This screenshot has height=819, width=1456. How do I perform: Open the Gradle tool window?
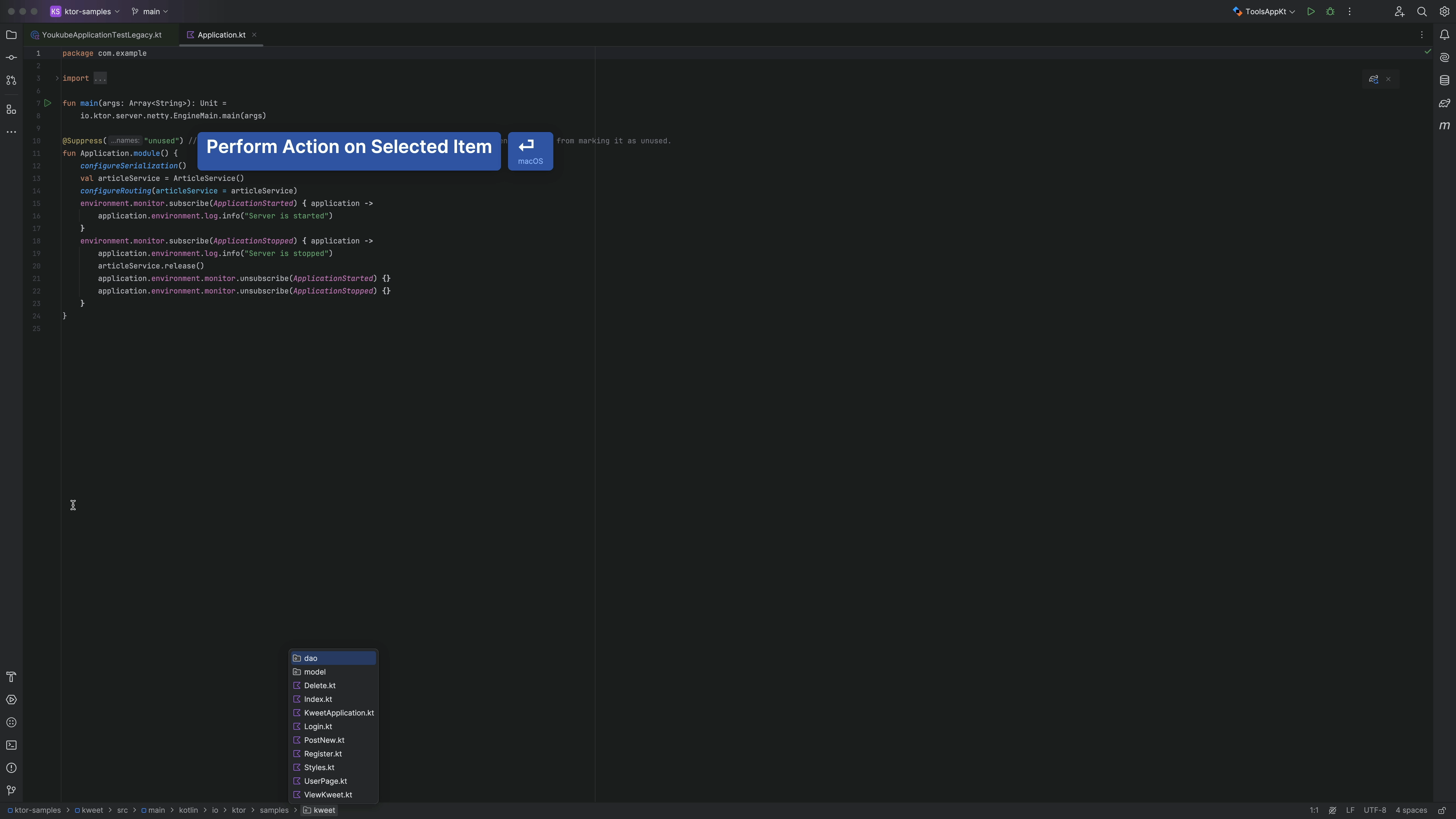[x=1445, y=104]
